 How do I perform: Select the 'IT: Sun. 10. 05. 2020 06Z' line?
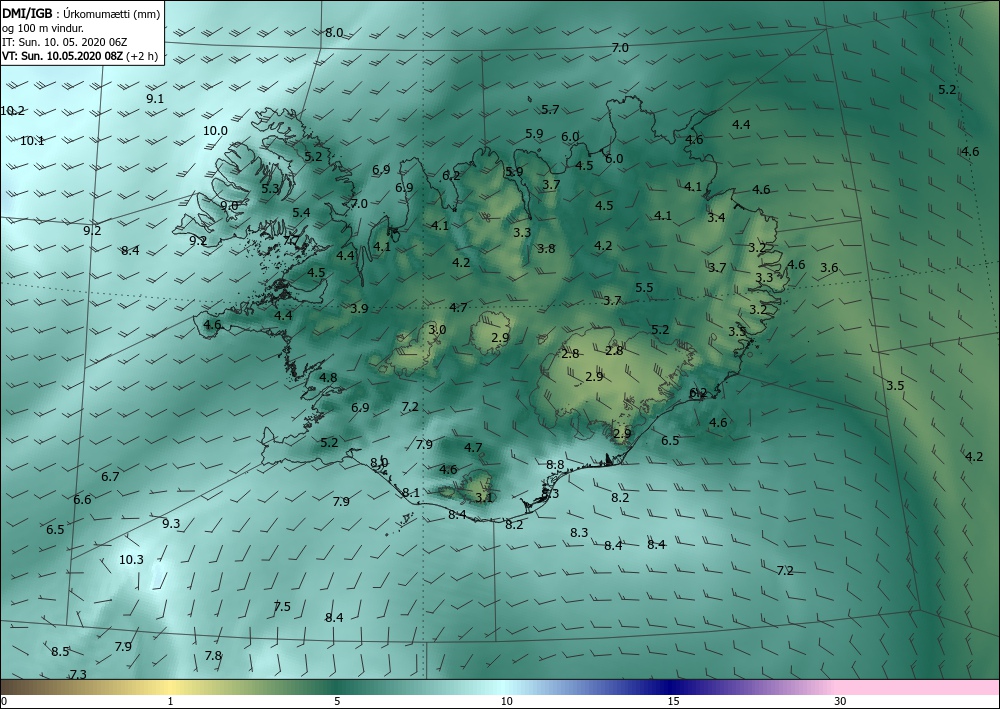[65, 41]
